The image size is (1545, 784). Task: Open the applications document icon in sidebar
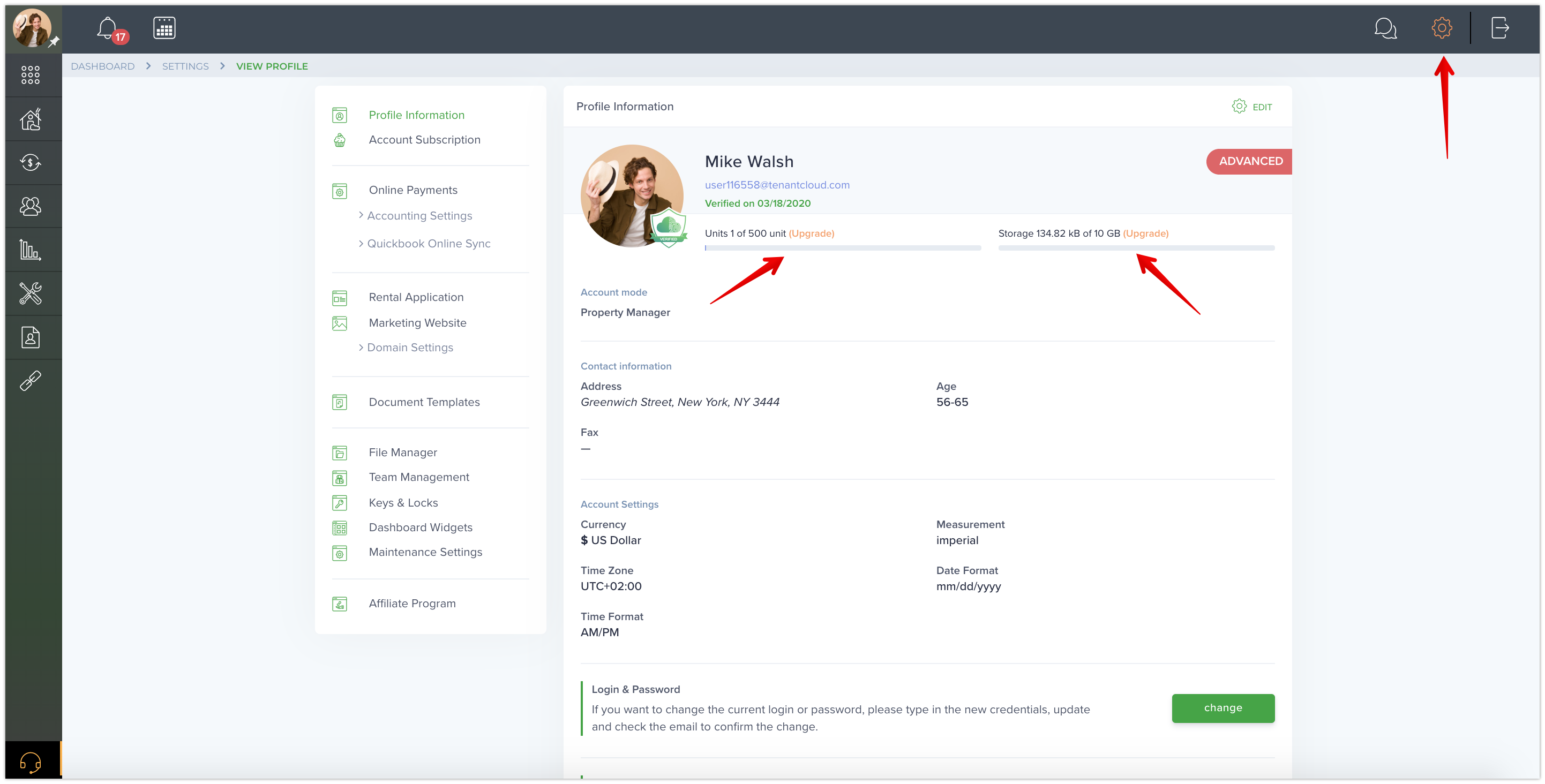(31, 337)
